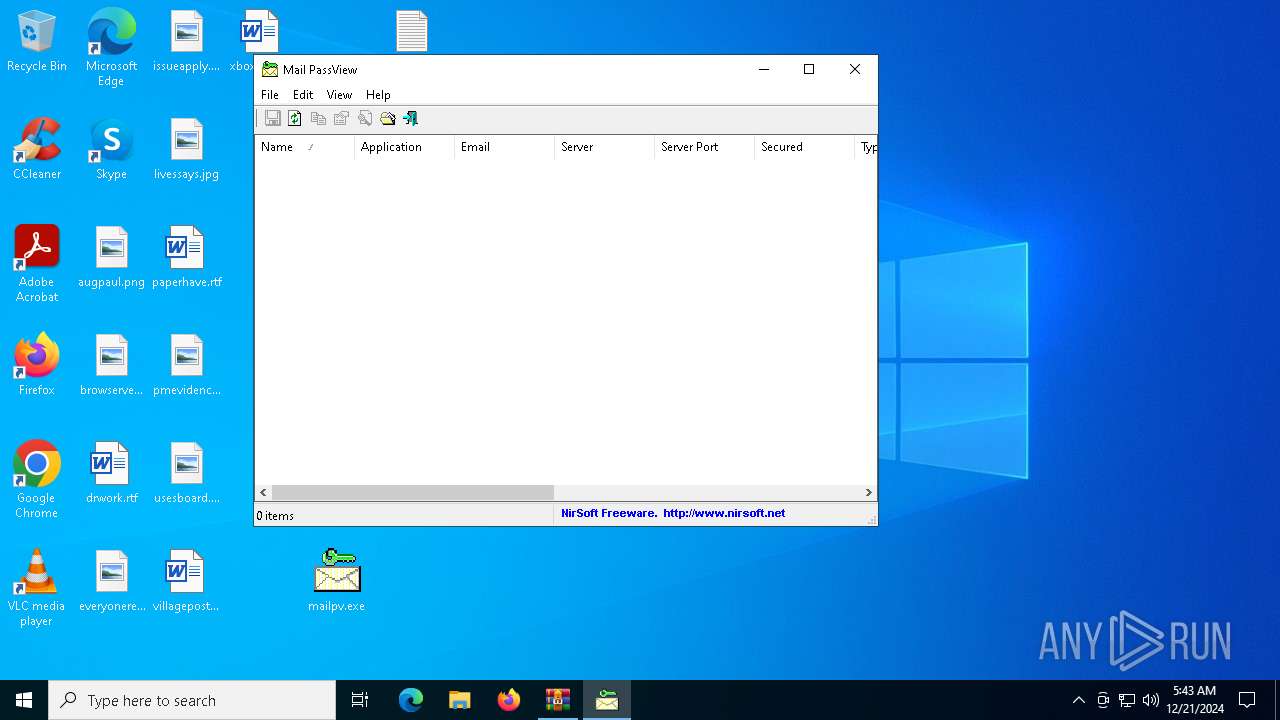Select the Recycle Bin desktop icon
The image size is (1280, 720).
pos(37,41)
